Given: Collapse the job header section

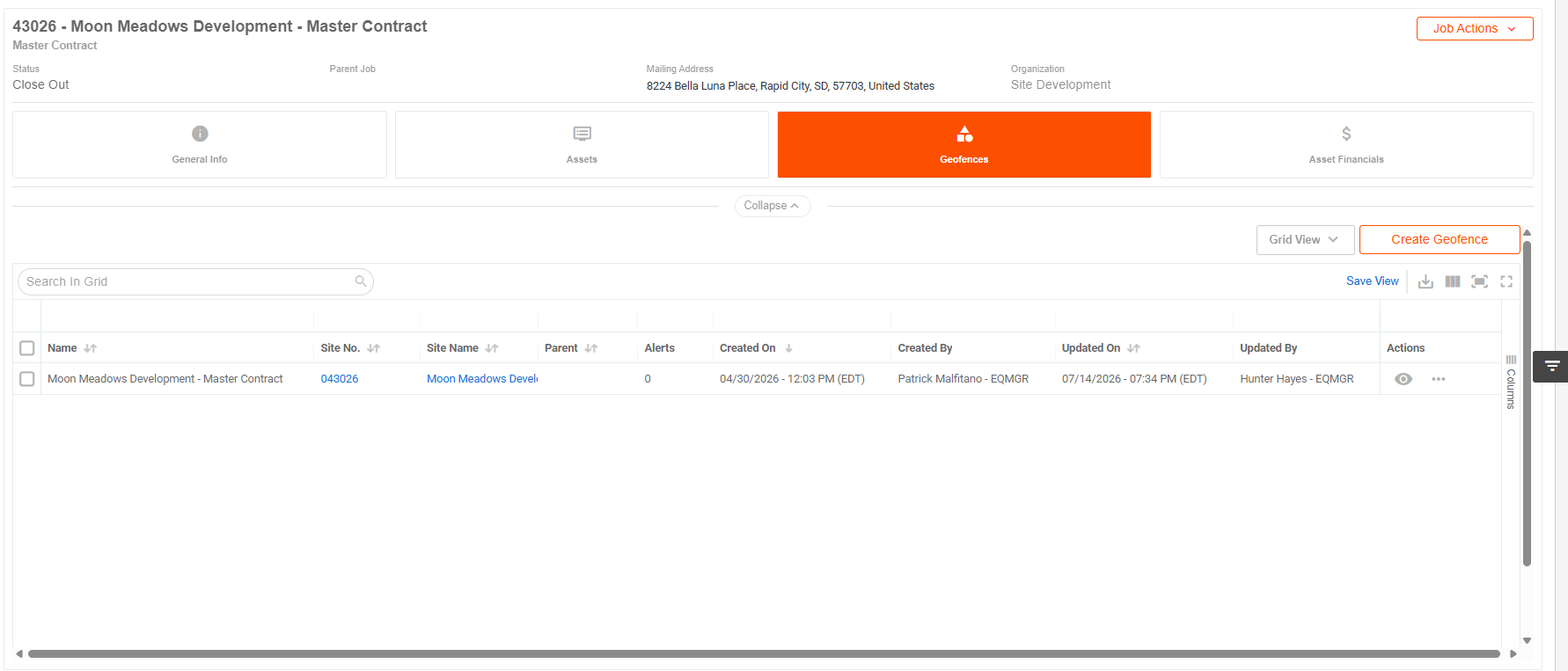Looking at the screenshot, I should tap(773, 206).
